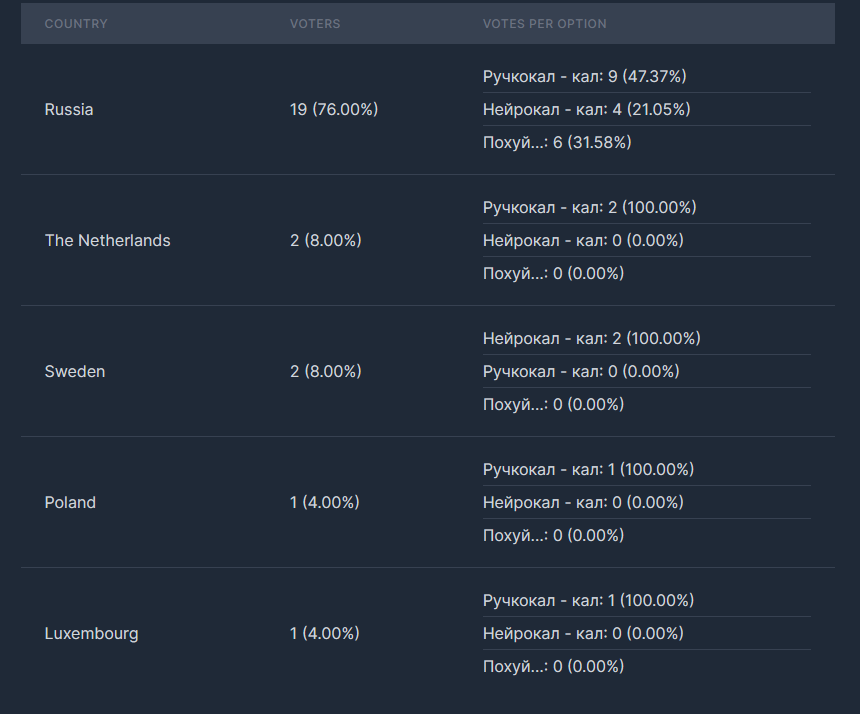The image size is (860, 714).
Task: Click the VOTES PER OPTION column header
Action: [x=544, y=23]
